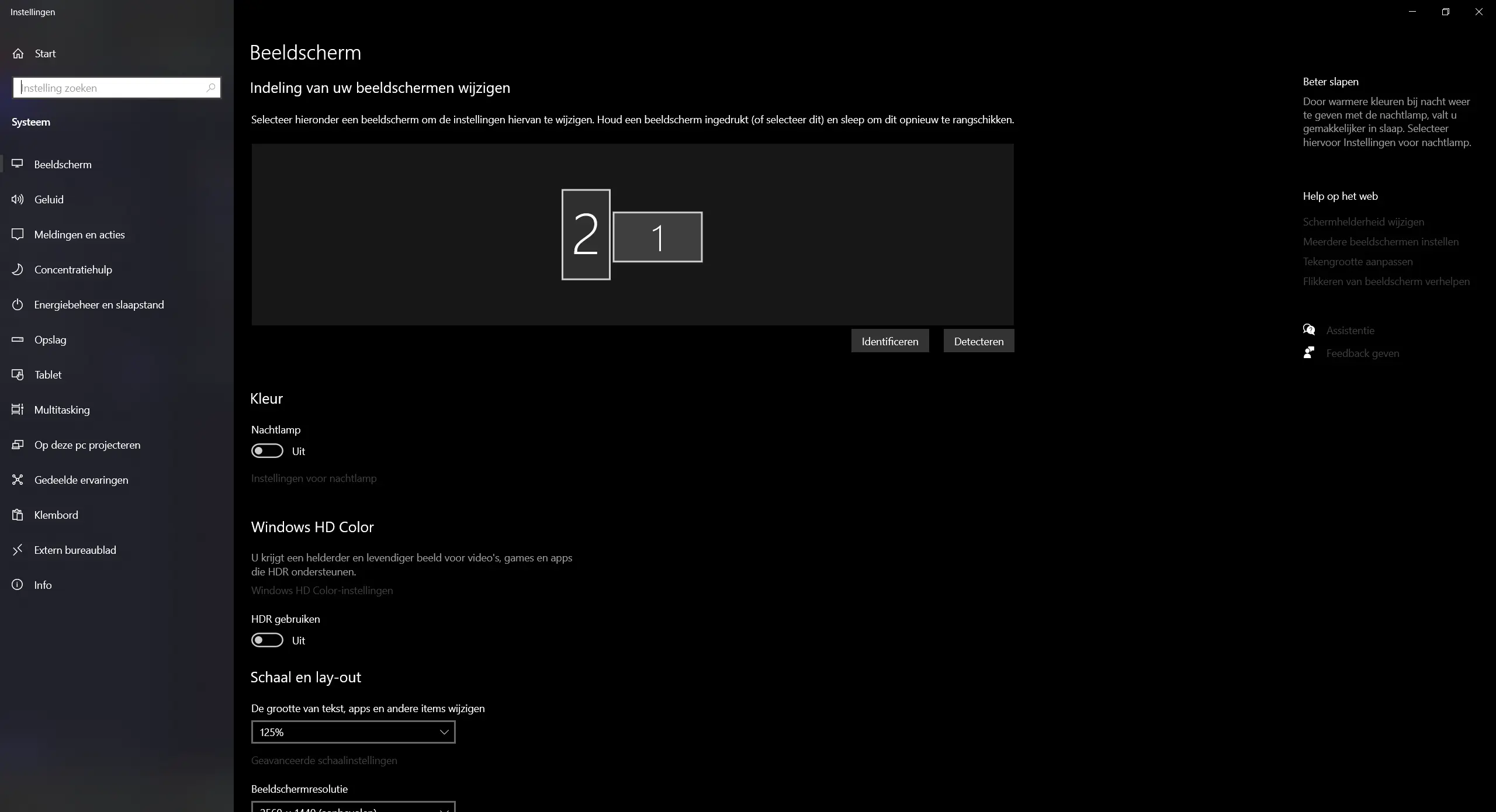This screenshot has height=812, width=1496.
Task: Click the search magnifier icon
Action: (x=211, y=88)
